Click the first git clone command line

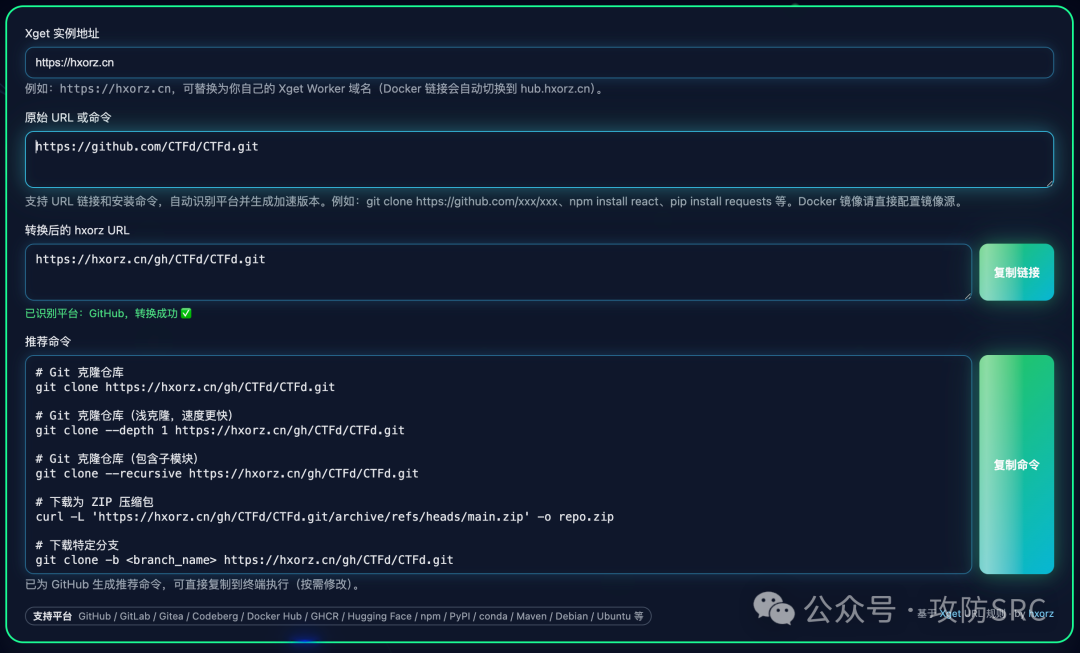[185, 386]
